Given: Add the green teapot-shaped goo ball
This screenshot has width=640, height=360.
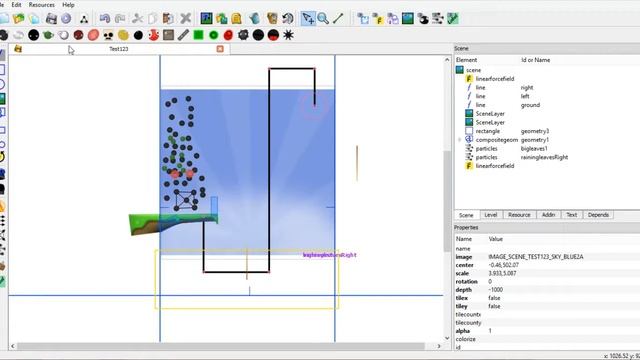Looking at the screenshot, I should (48, 35).
